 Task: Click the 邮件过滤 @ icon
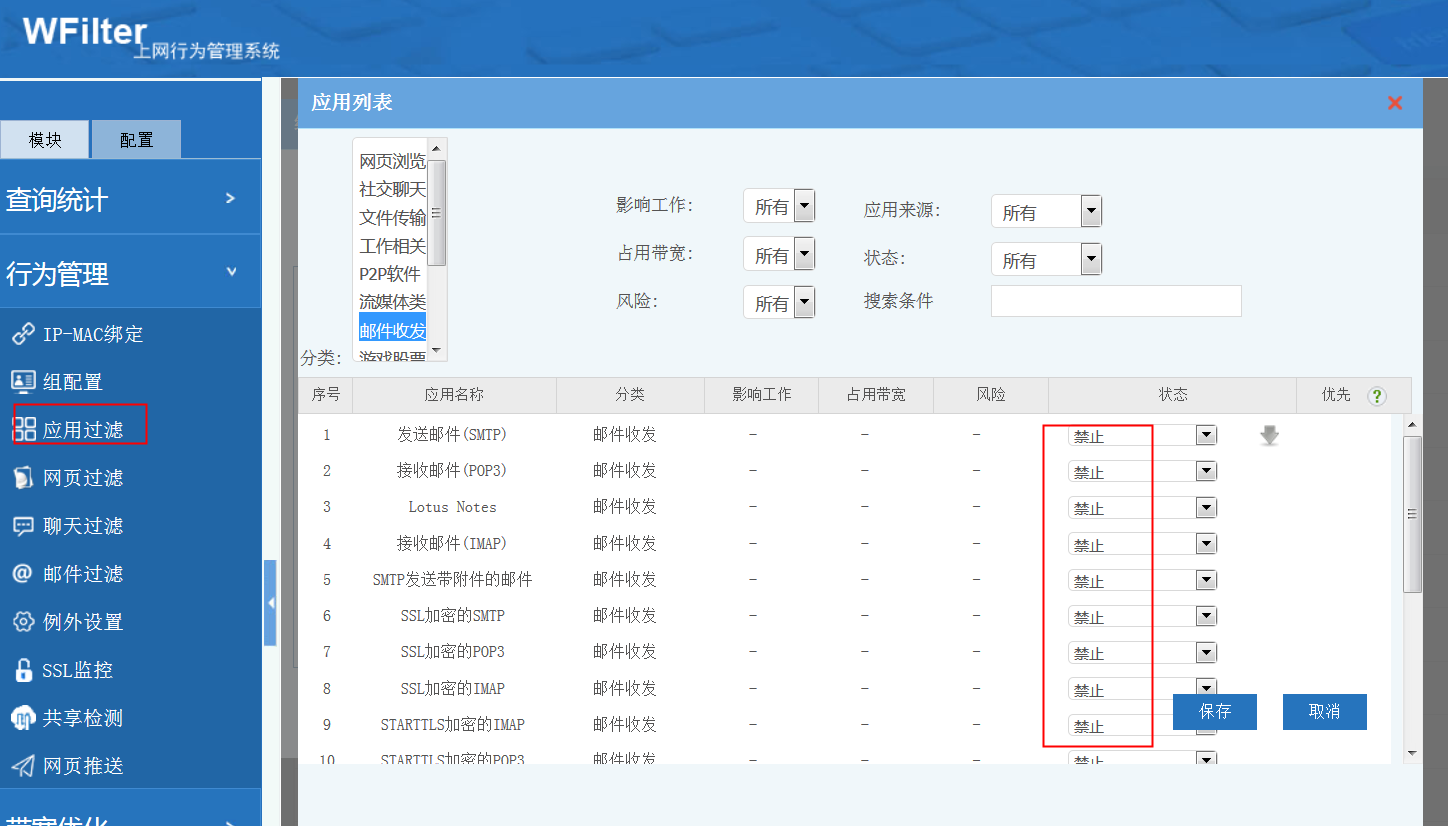pyautogui.click(x=23, y=574)
